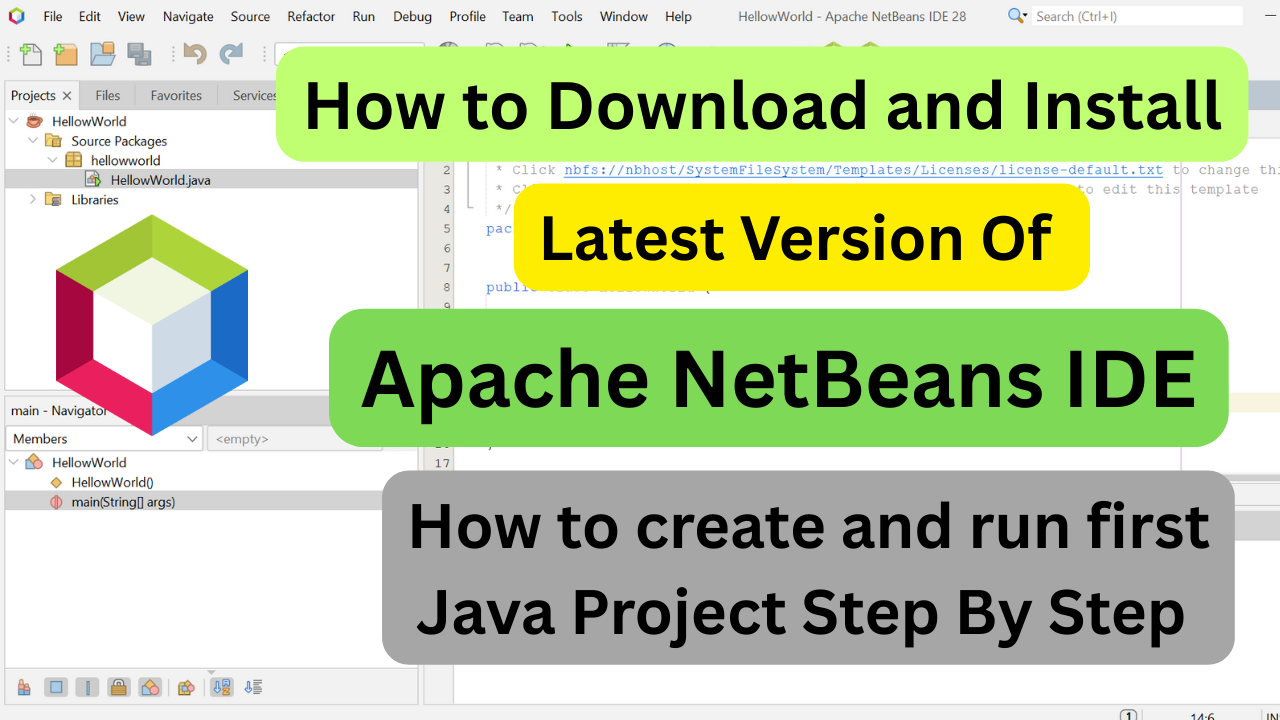1280x720 pixels.
Task: Select HellowWorld.java in the Projects tree
Action: point(160,180)
